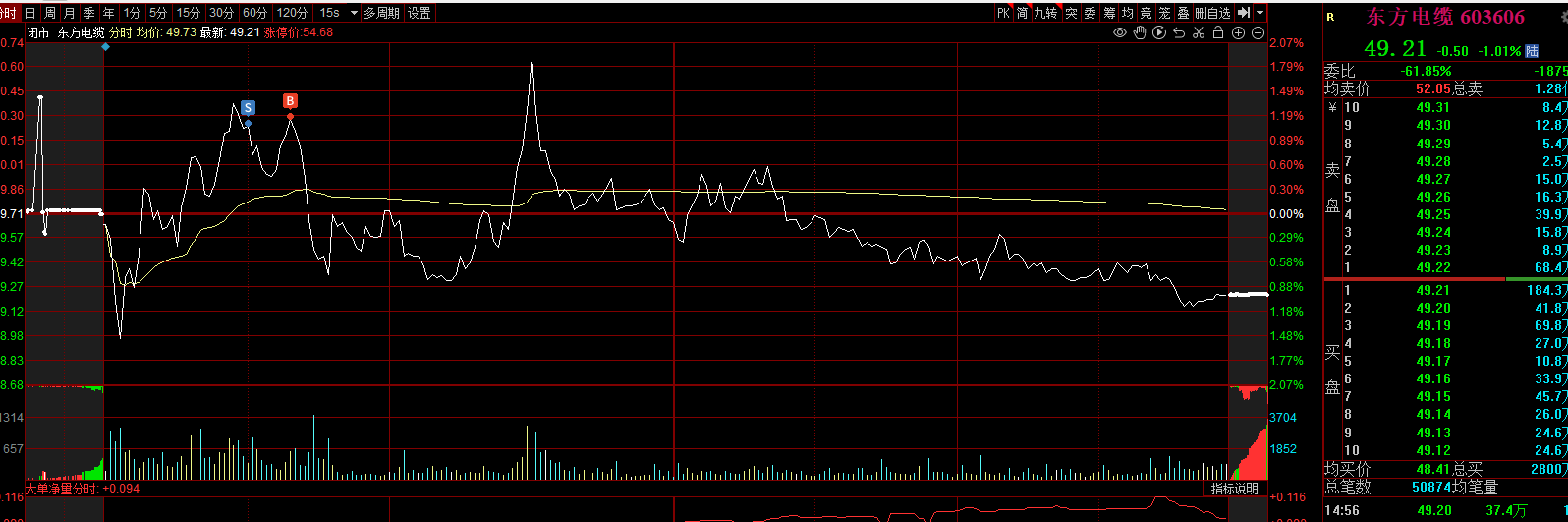Open the 指标说明 indicator description
This screenshot has width=1568, height=522.
tap(1234, 489)
